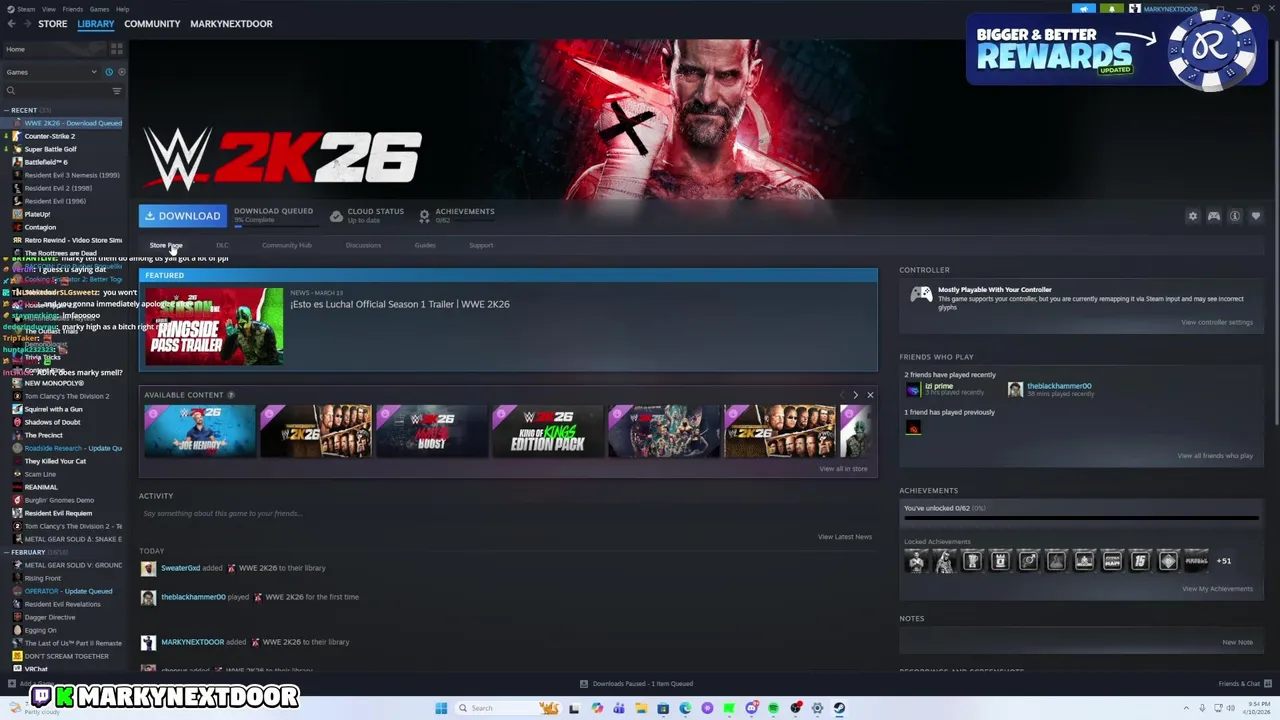This screenshot has width=1280, height=720.
Task: Open advanced library filter icon
Action: coord(117,91)
